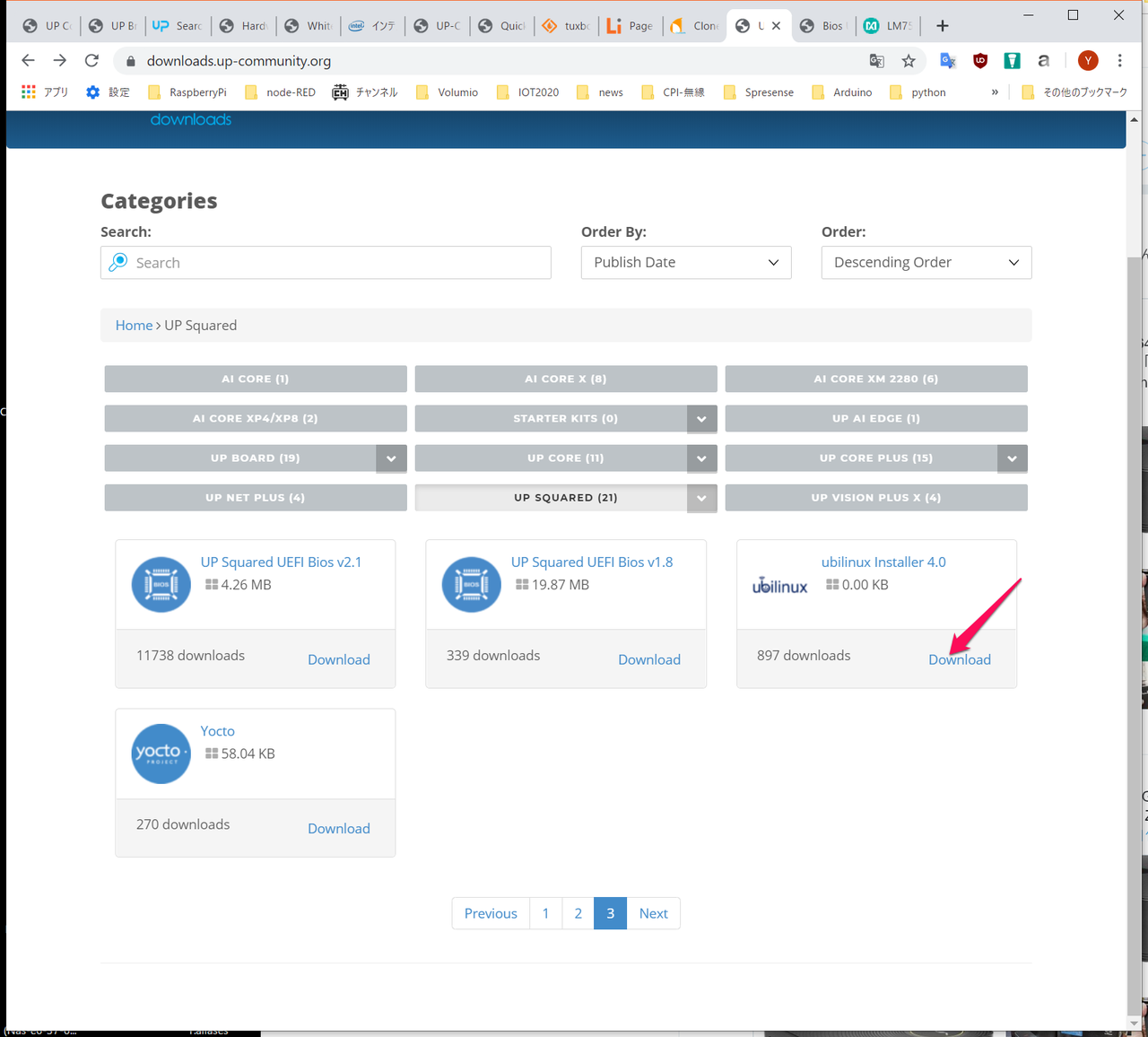Screen dimensions: 1148x1037
Task: Switch to the Bios browser tab
Action: [x=821, y=26]
